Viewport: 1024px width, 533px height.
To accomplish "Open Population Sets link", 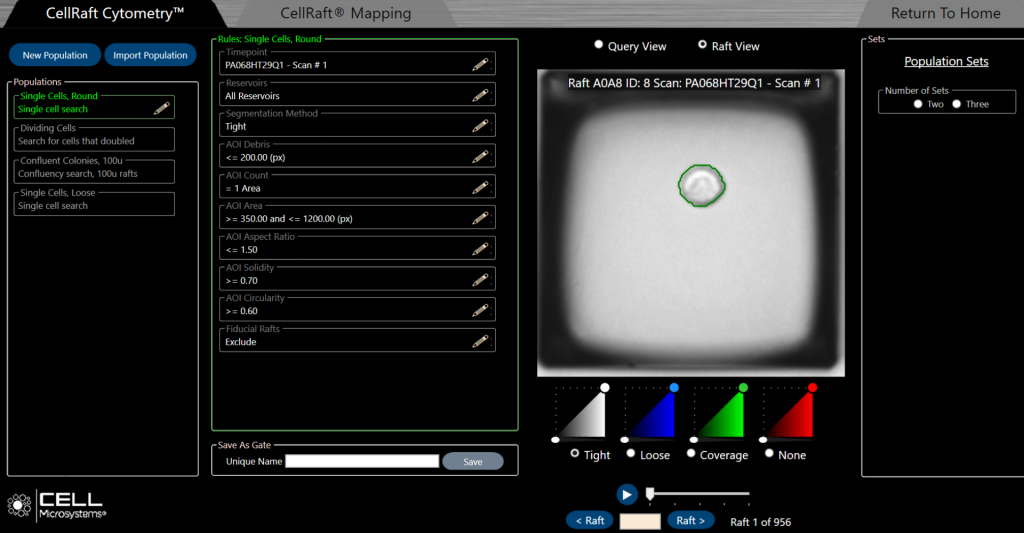I will tap(946, 61).
